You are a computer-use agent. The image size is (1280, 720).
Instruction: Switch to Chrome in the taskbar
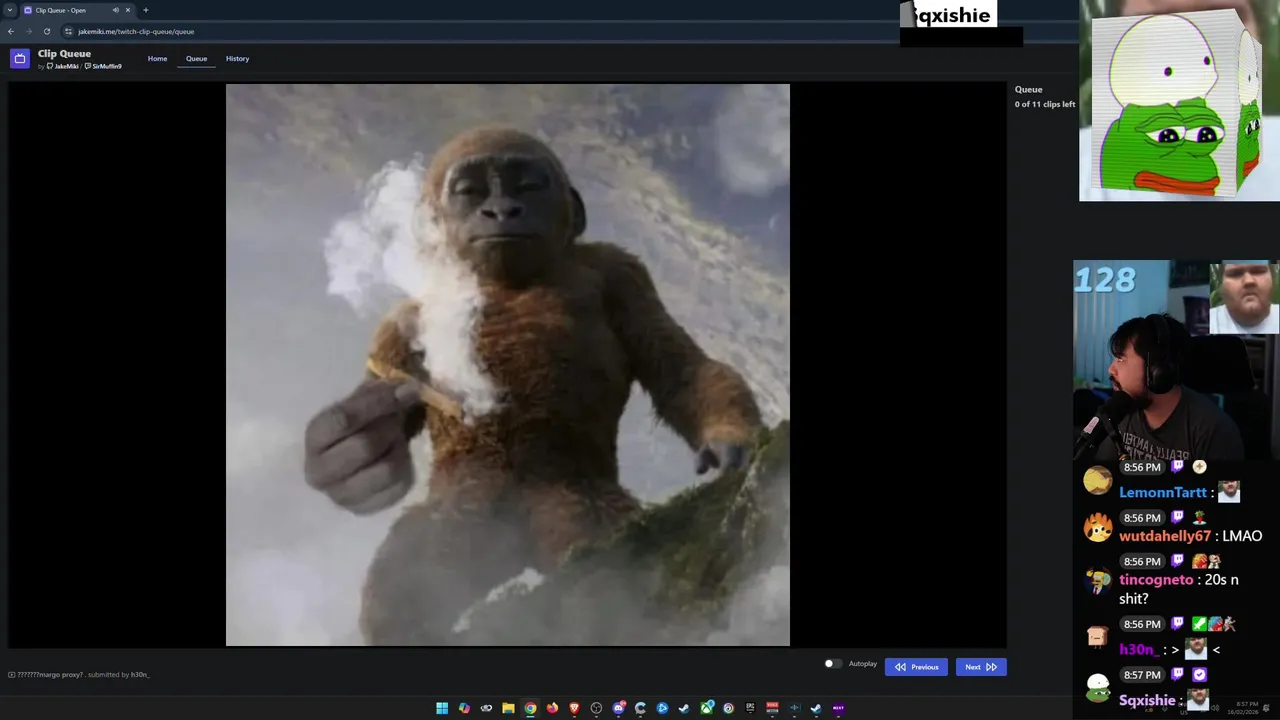coord(530,708)
